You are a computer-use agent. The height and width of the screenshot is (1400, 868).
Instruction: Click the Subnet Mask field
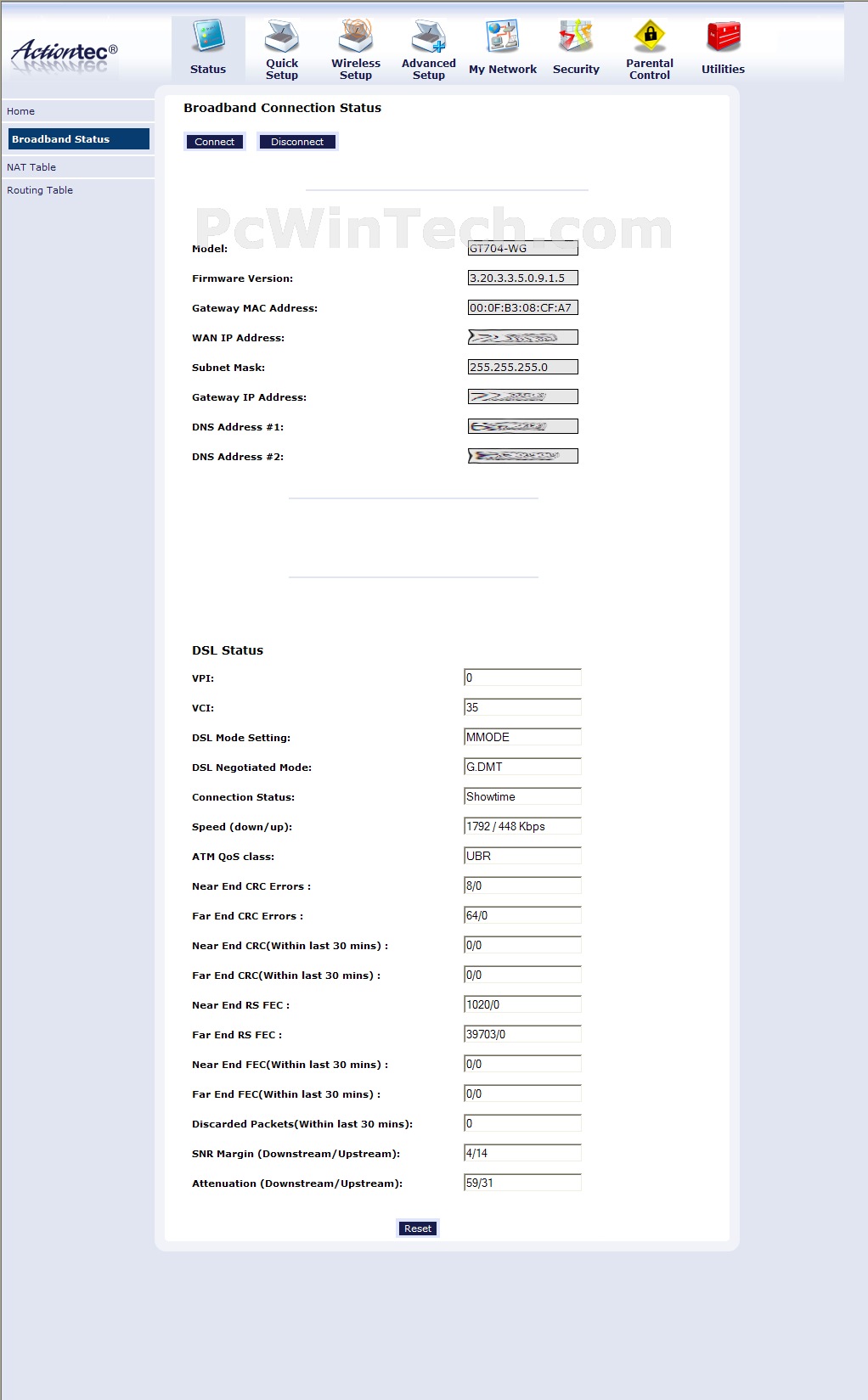pyautogui.click(x=523, y=367)
